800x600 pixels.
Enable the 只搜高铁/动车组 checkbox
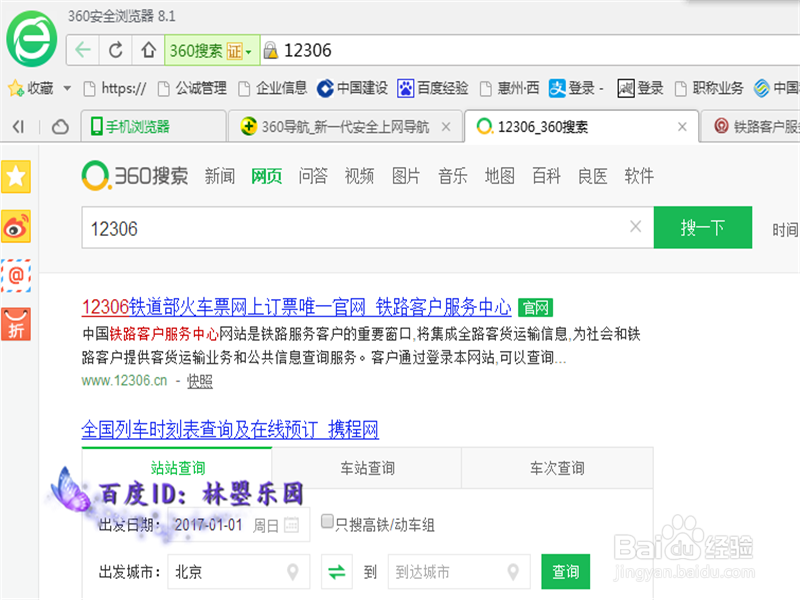click(x=327, y=521)
